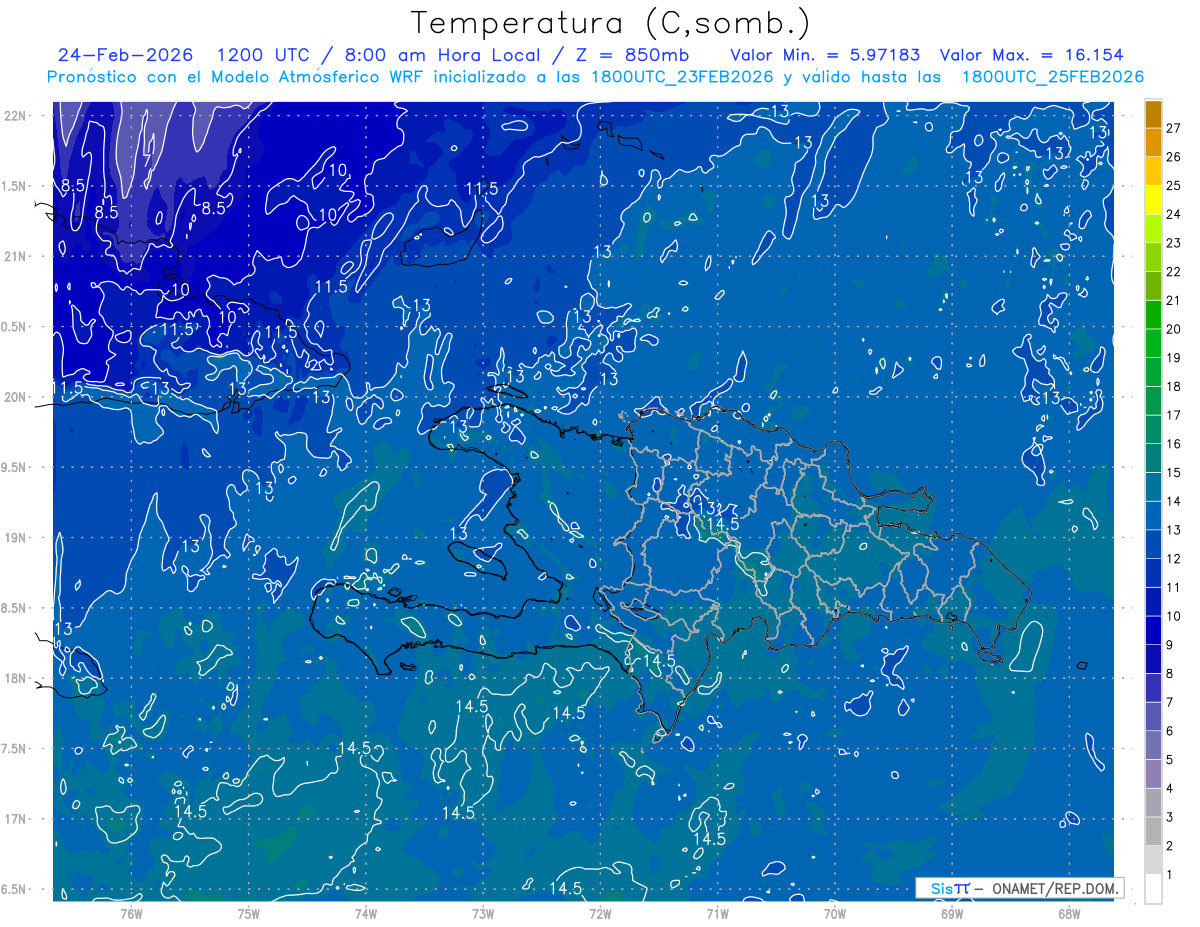Click "Valor Max. = 16.154" readout

[x=1032, y=55]
